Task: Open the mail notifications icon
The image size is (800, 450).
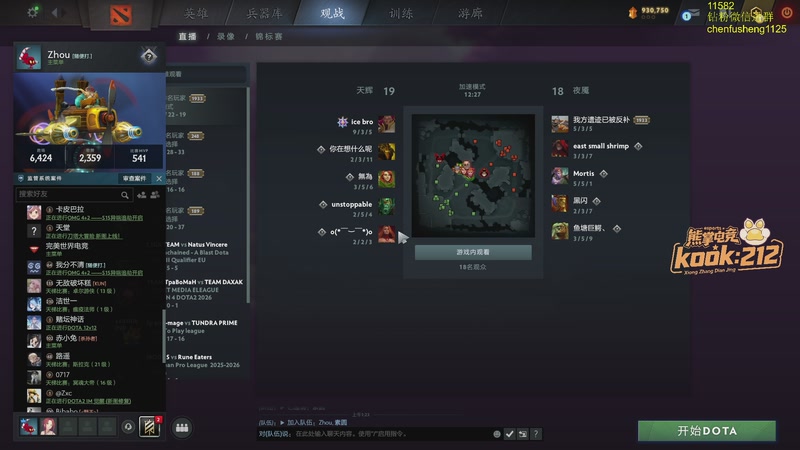Action: 691,14
